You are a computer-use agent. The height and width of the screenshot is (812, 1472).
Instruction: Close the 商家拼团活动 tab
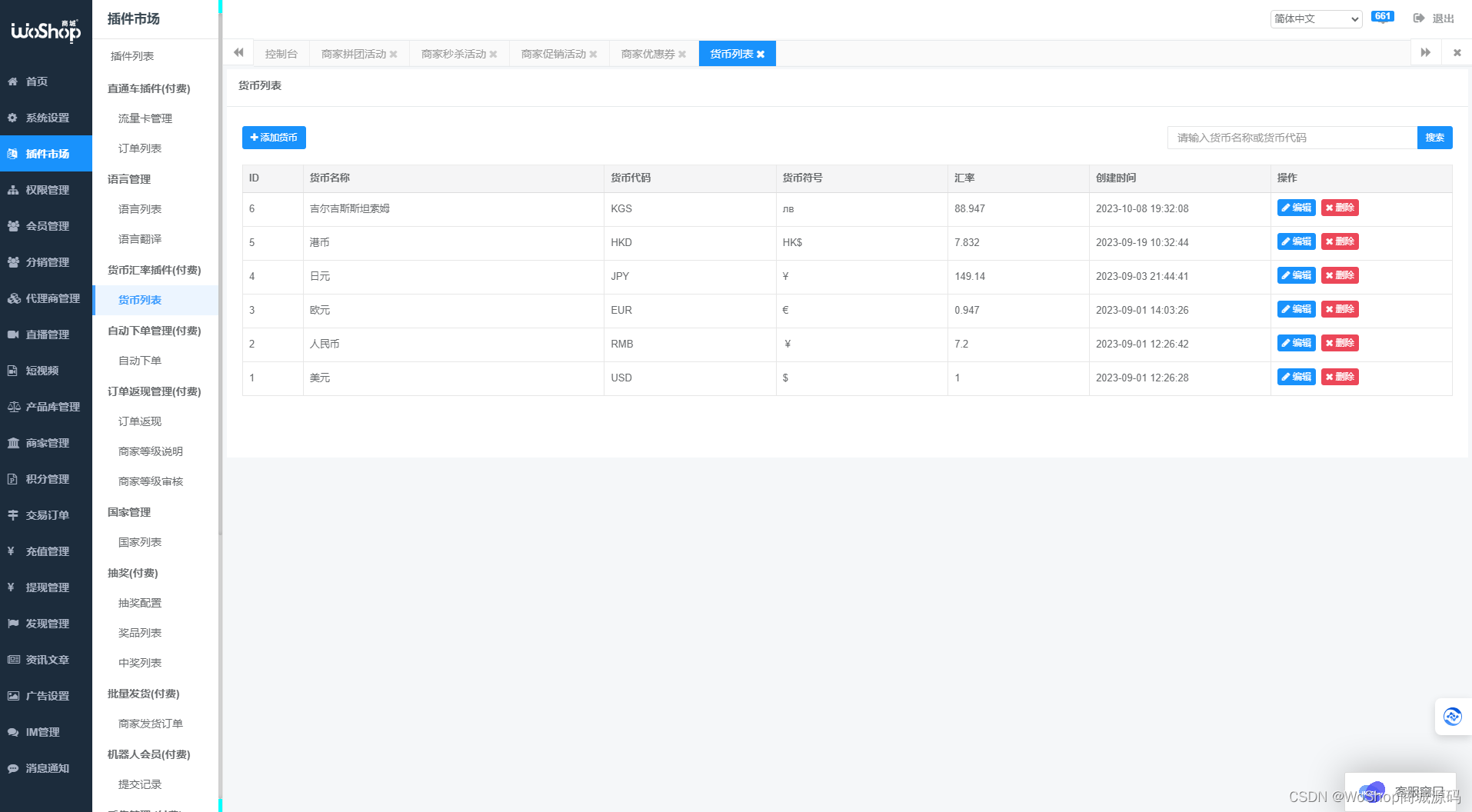click(393, 55)
